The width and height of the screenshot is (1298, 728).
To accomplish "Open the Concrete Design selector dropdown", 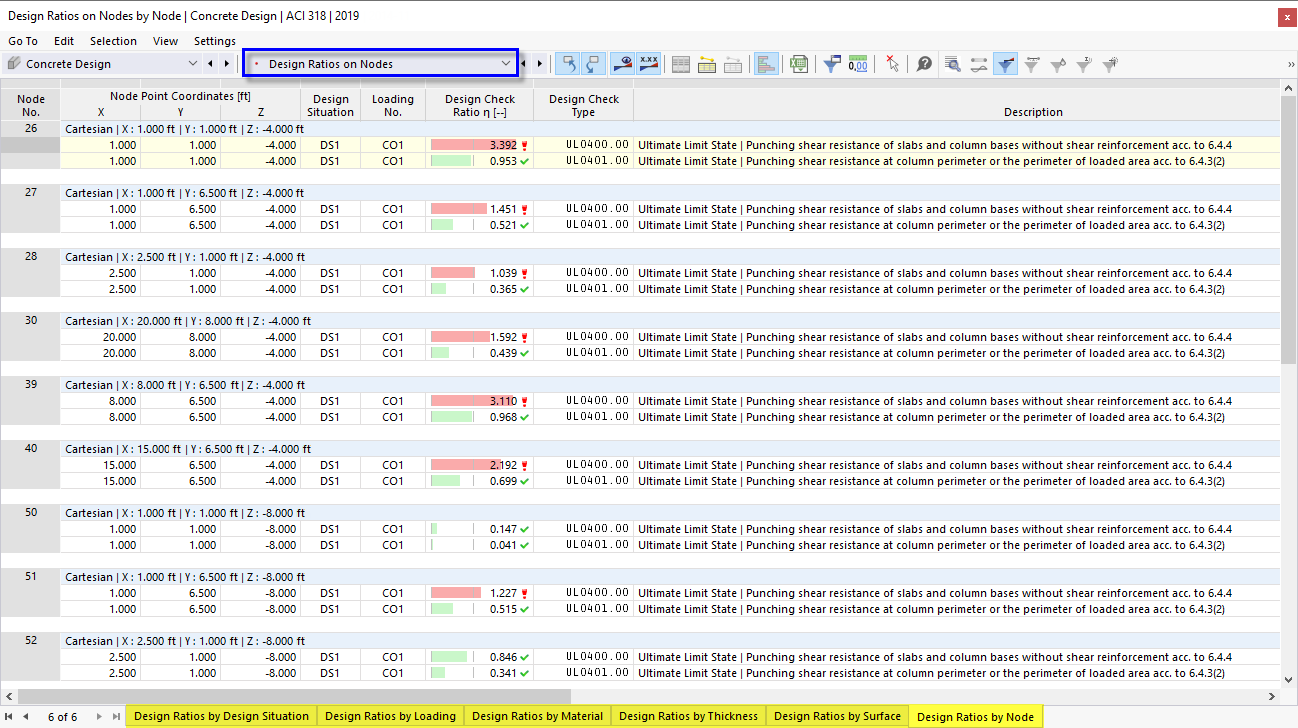I will (193, 63).
